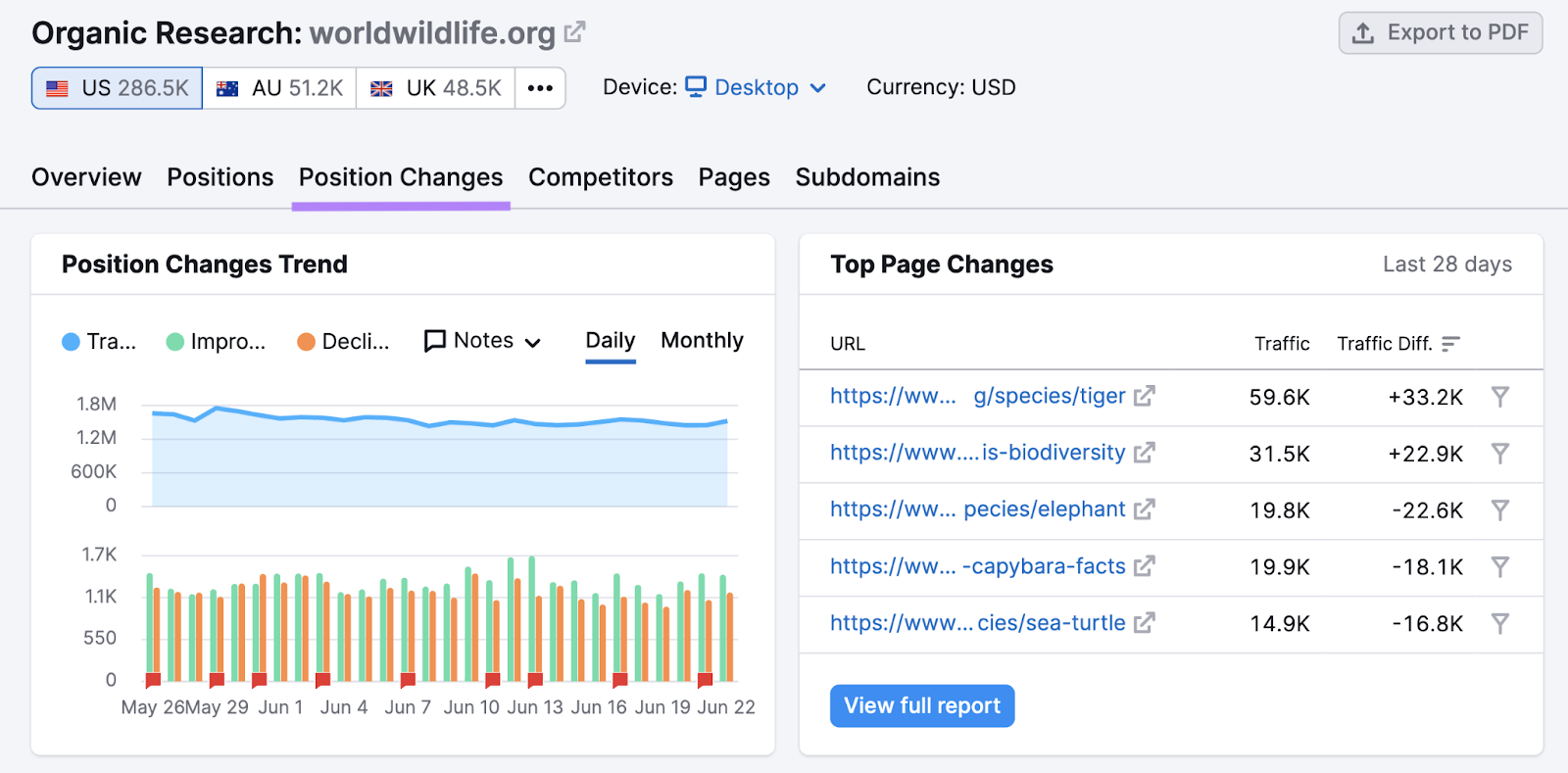The height and width of the screenshot is (773, 1568).
Task: Toggle the Traffic legend series
Action: click(x=99, y=342)
